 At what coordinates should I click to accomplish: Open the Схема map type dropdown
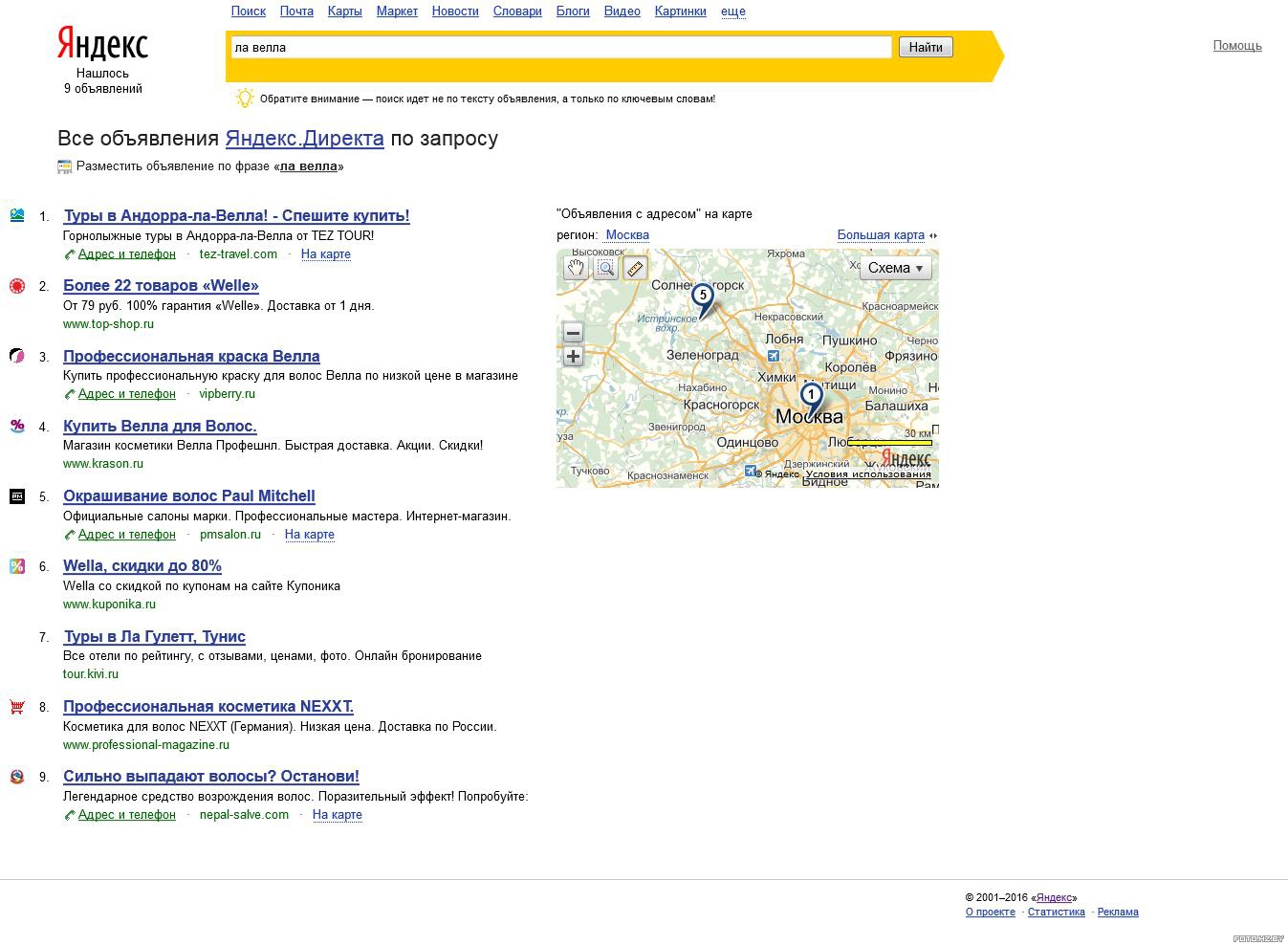point(896,268)
